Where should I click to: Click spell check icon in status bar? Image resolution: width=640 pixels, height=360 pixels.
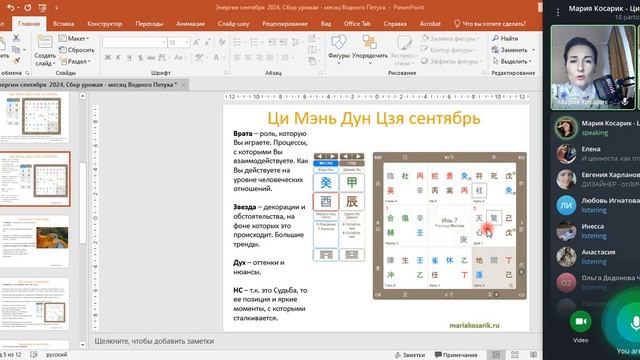coord(34,355)
